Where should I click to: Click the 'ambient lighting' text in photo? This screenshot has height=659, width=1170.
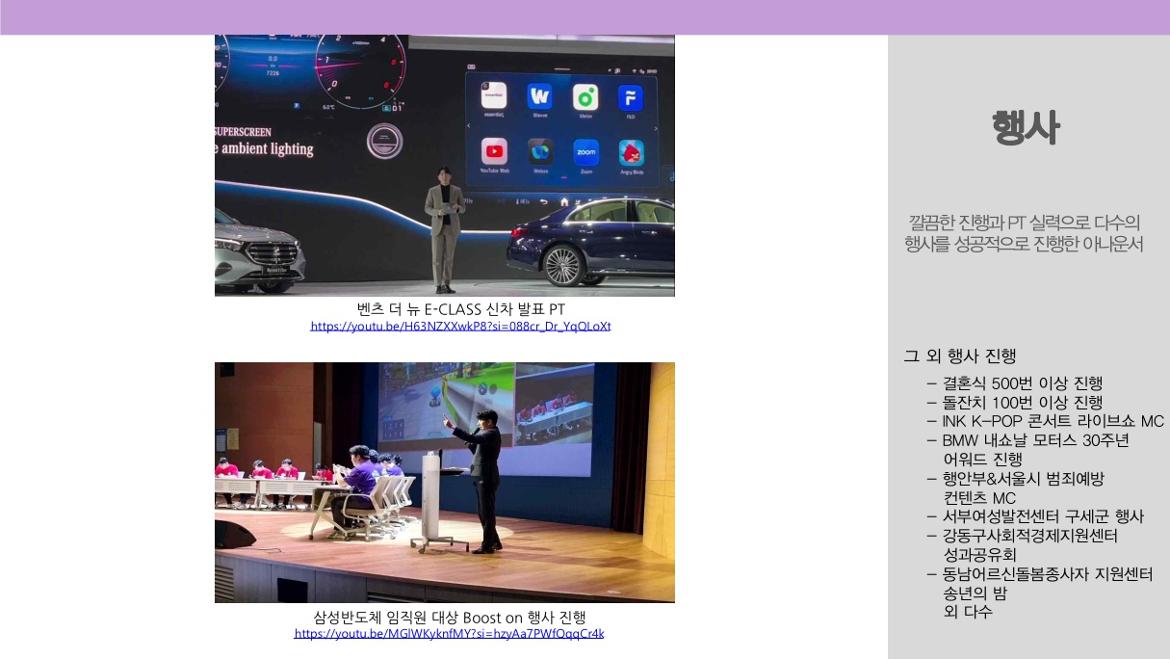click(x=267, y=149)
